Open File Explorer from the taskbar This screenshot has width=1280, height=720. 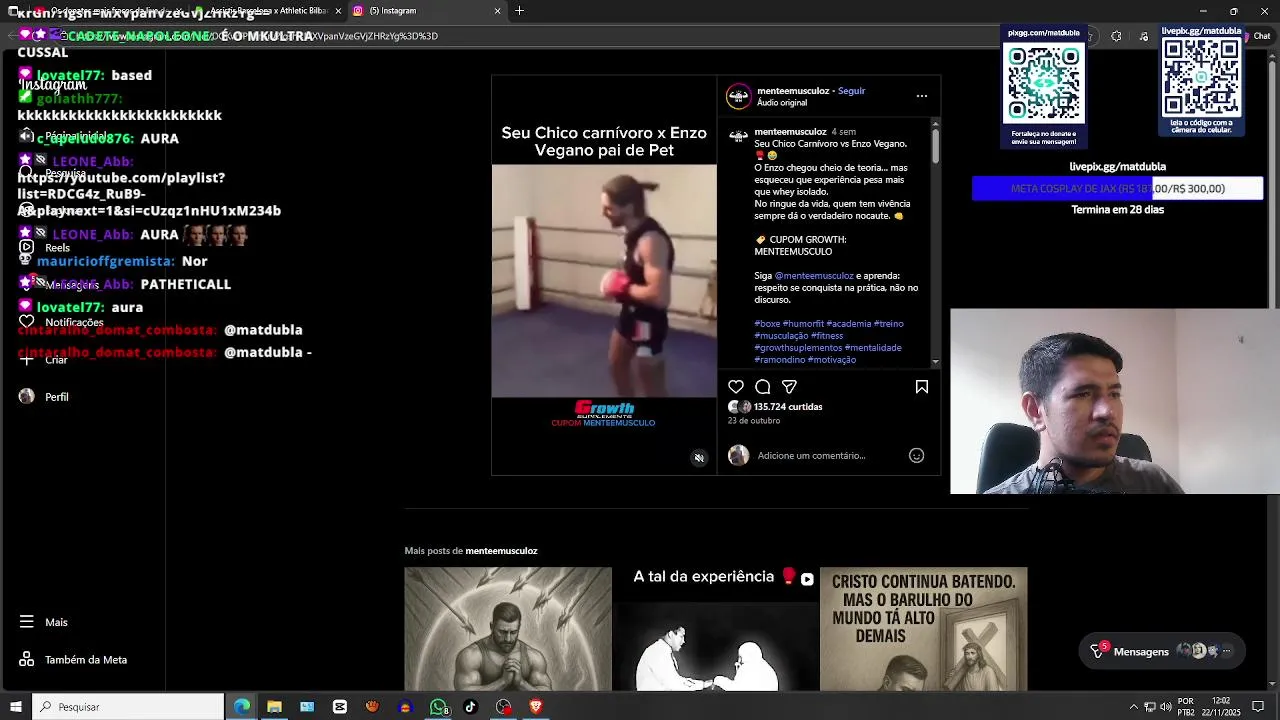[x=274, y=707]
